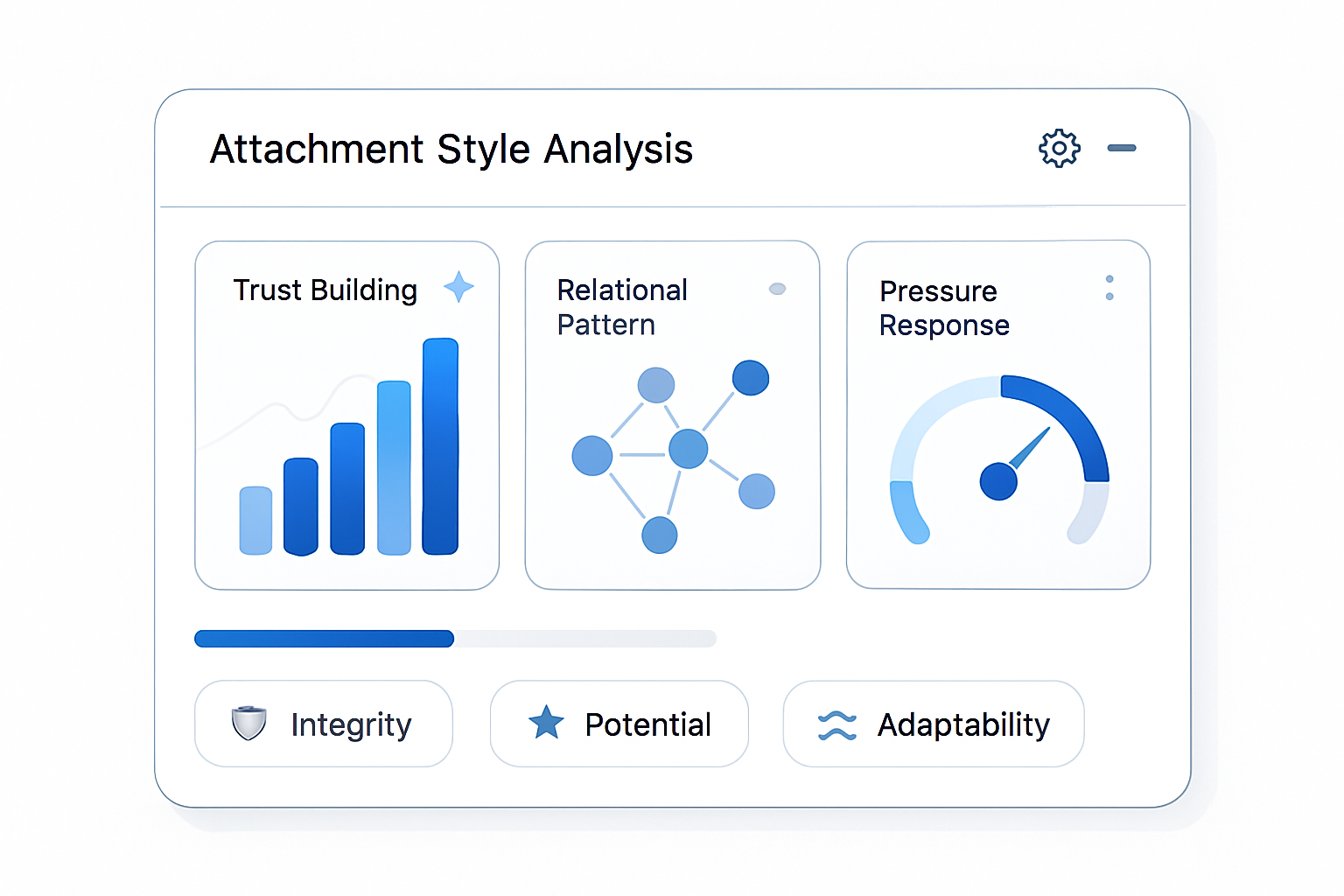
Task: Click the gauge needle hub in Pressure Response
Action: (998, 481)
